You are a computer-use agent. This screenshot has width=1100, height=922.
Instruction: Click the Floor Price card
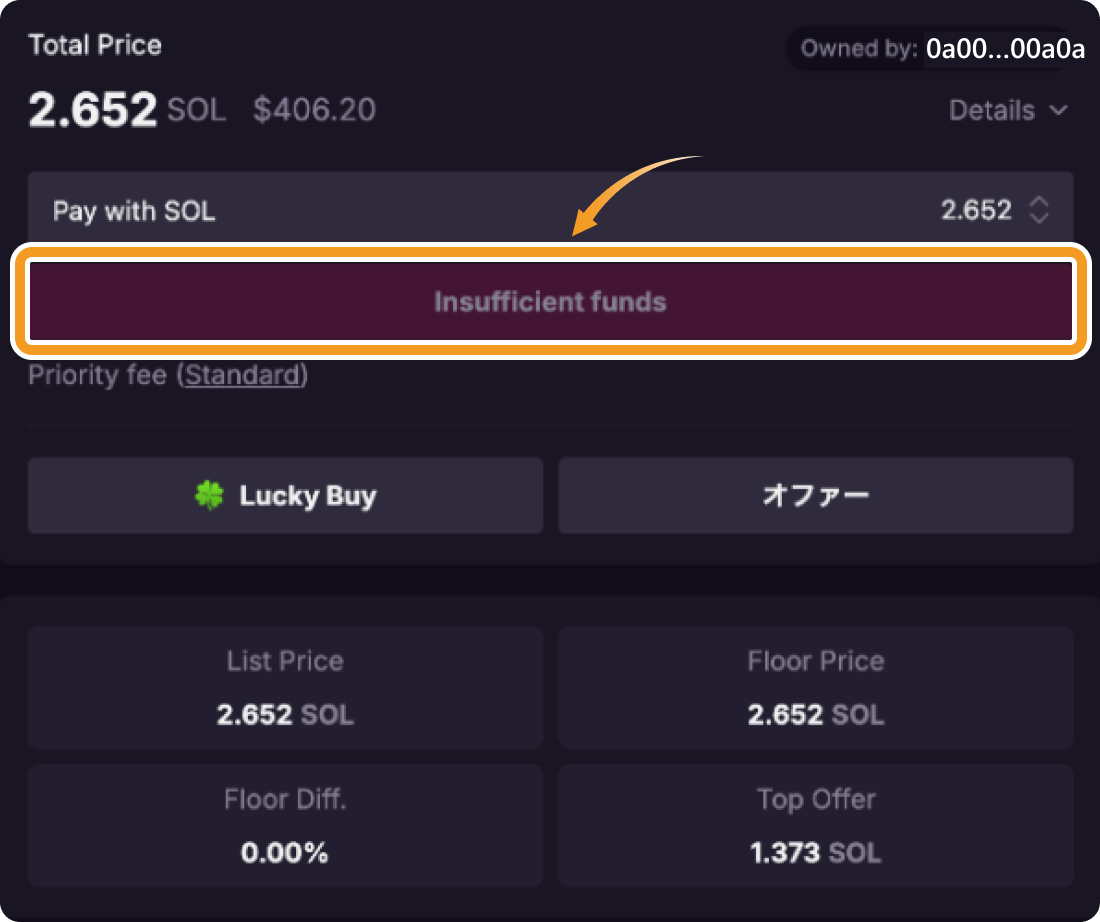pos(815,688)
